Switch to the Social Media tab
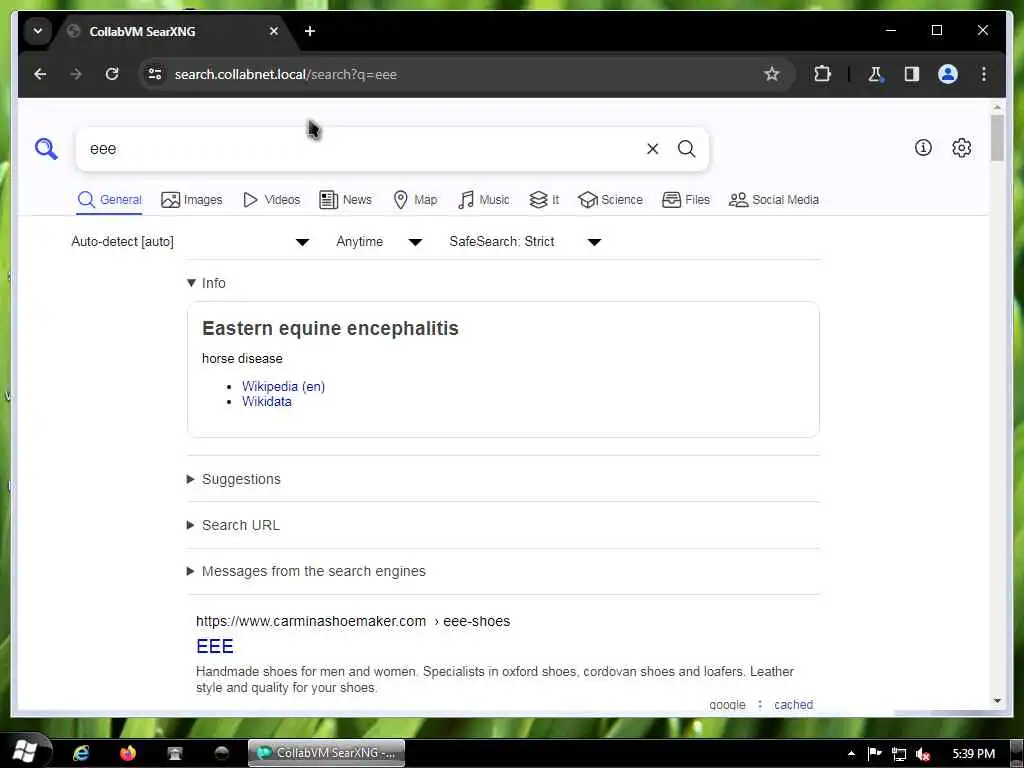1024x768 pixels. pyautogui.click(x=774, y=200)
